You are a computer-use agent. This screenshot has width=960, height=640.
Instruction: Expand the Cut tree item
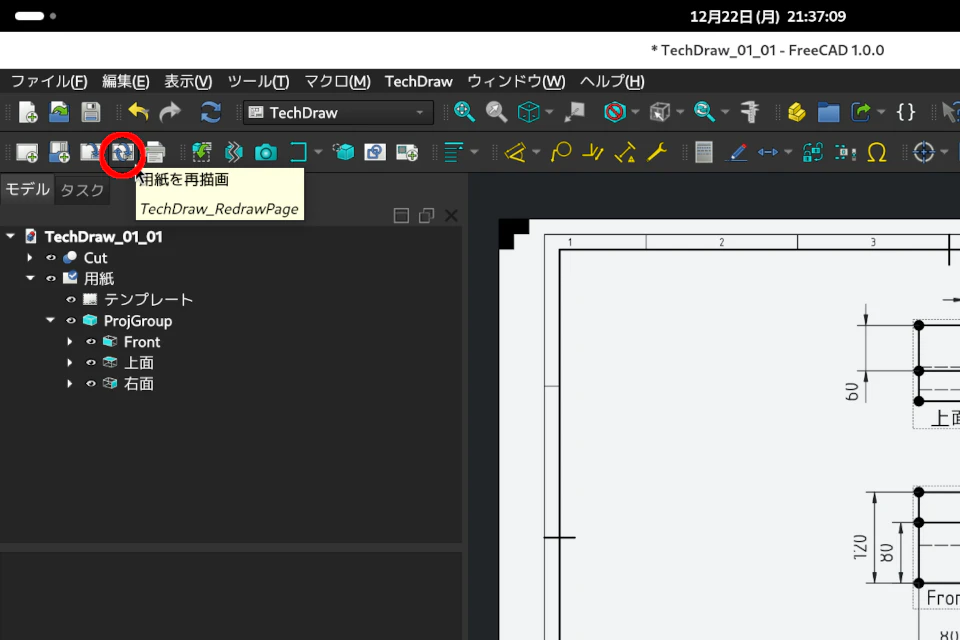click(x=30, y=258)
